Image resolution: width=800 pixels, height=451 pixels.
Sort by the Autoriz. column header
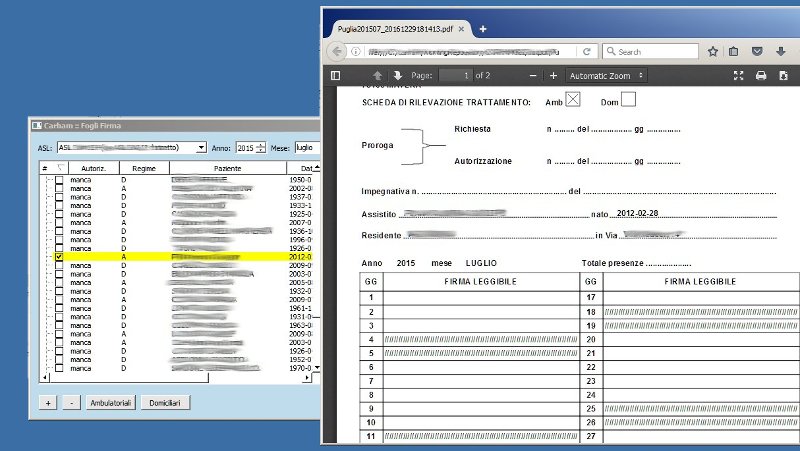(x=93, y=168)
